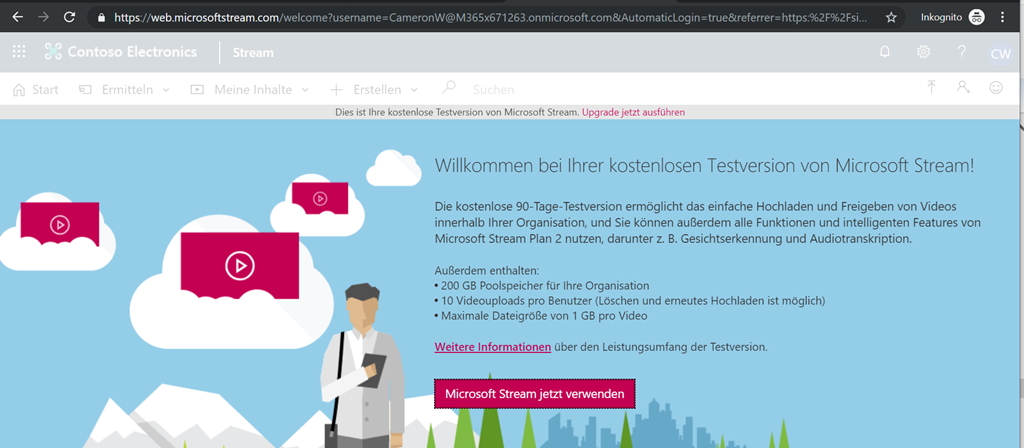Open the Erstellen dropdown chevron
Image resolution: width=1024 pixels, height=448 pixels.
point(414,90)
